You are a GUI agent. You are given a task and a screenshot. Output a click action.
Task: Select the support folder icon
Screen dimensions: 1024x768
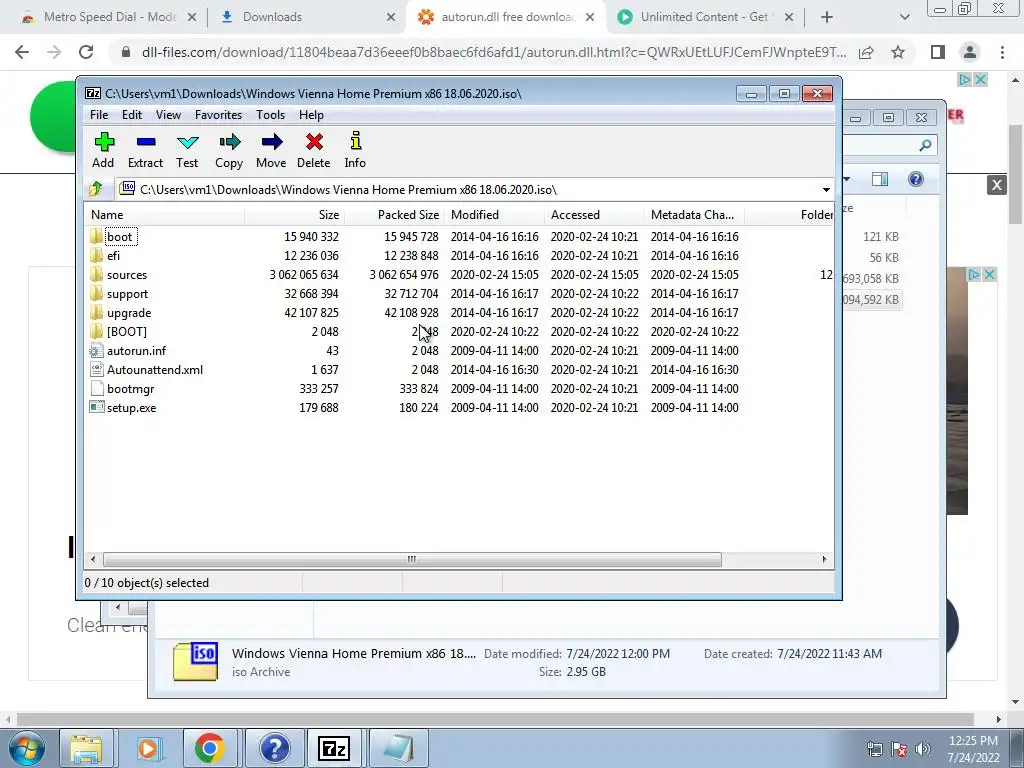97,293
